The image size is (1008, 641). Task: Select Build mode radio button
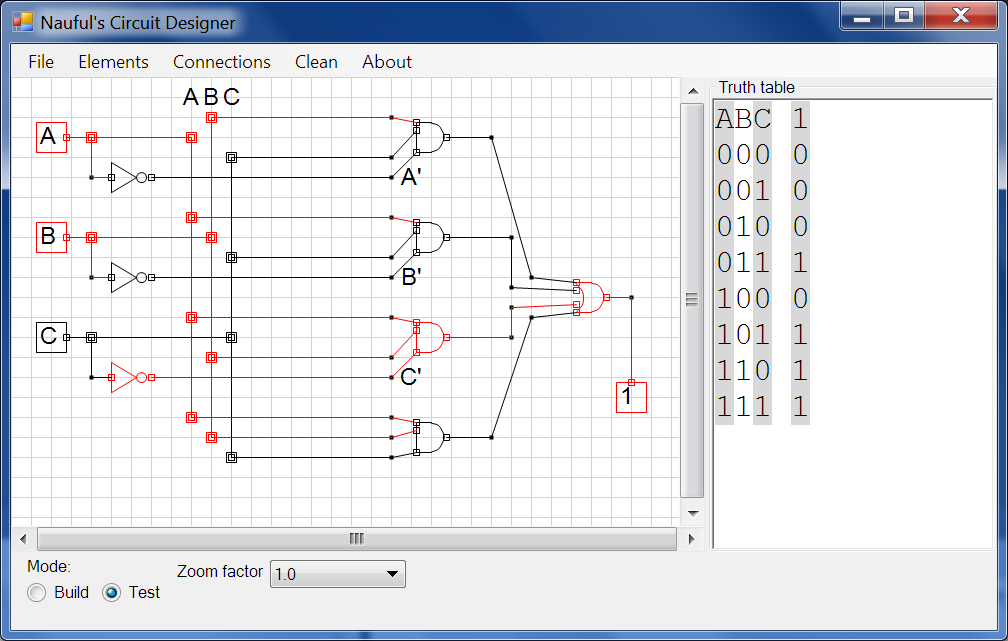click(37, 593)
